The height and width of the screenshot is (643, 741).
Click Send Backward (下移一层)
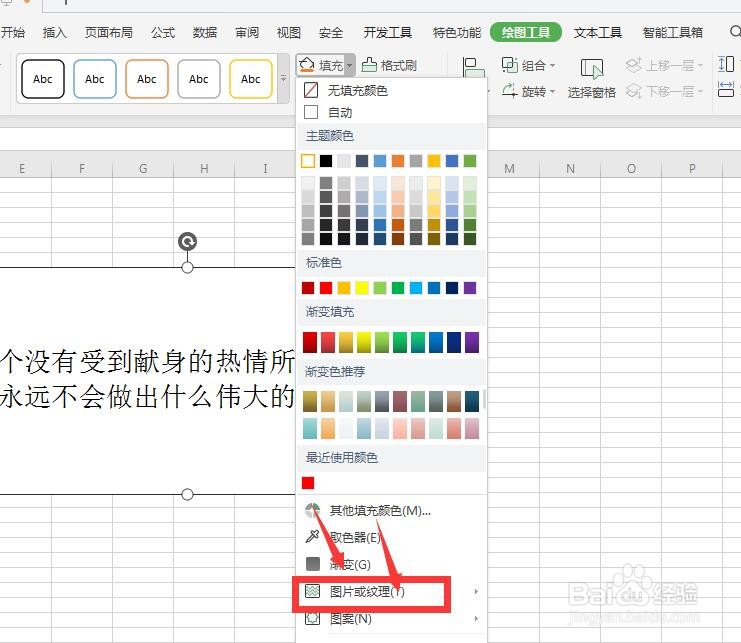[x=664, y=91]
